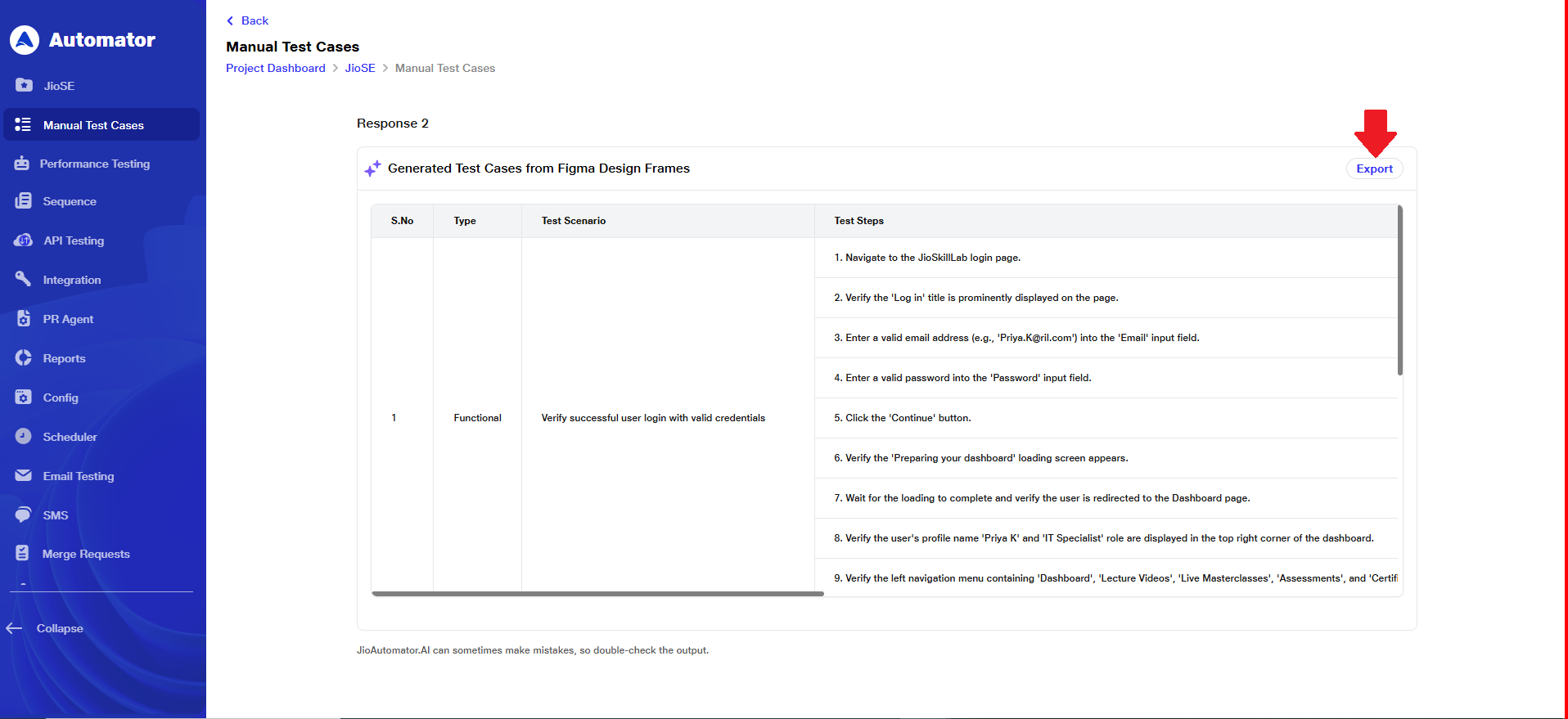Select Manual Test Cases menu item
Image resolution: width=1568 pixels, height=719 pixels.
[x=93, y=125]
